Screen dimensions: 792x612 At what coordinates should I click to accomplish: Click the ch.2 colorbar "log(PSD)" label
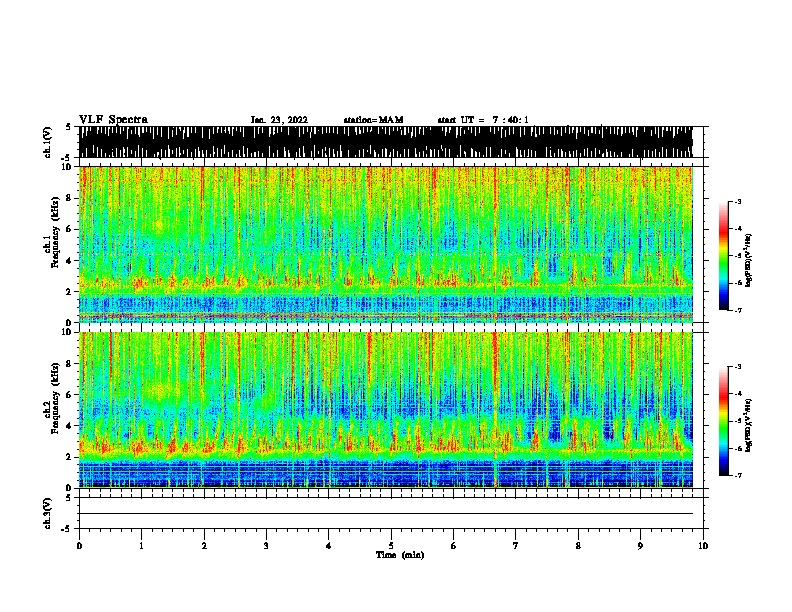click(x=749, y=425)
